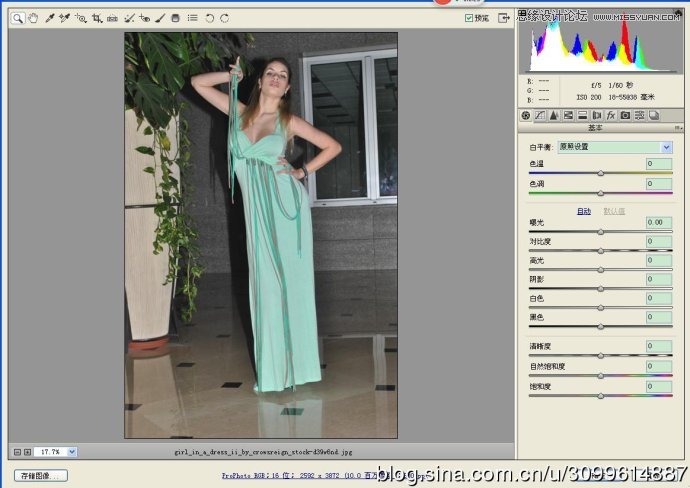Zoom in with the plus button
Viewport: 690px width, 488px height.
point(27,452)
